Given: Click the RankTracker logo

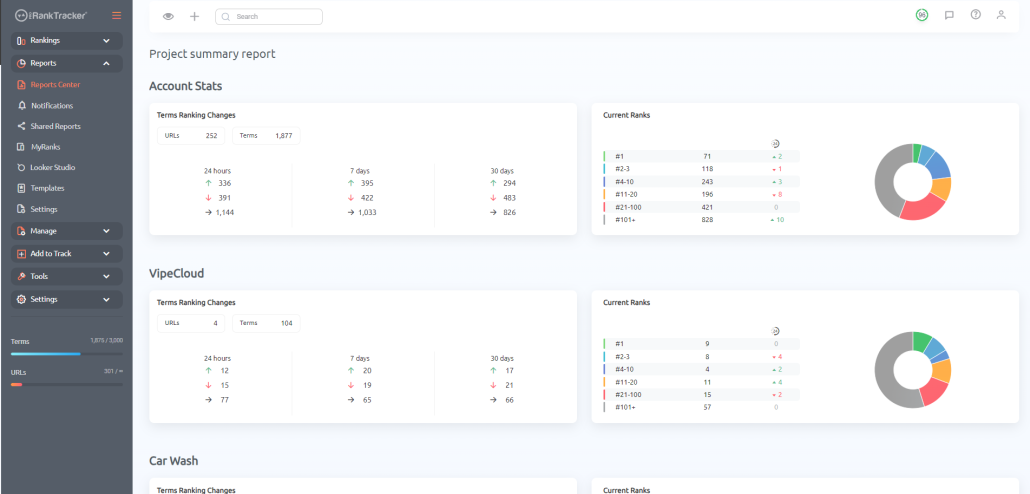Looking at the screenshot, I should pyautogui.click(x=51, y=14).
